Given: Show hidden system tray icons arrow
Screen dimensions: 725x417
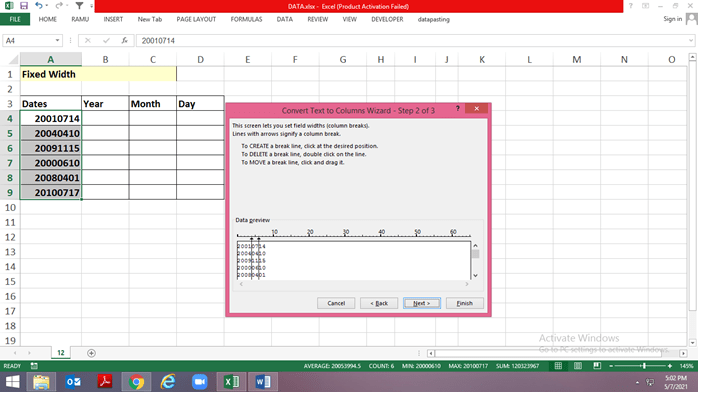Looking at the screenshot, I should [x=637, y=383].
